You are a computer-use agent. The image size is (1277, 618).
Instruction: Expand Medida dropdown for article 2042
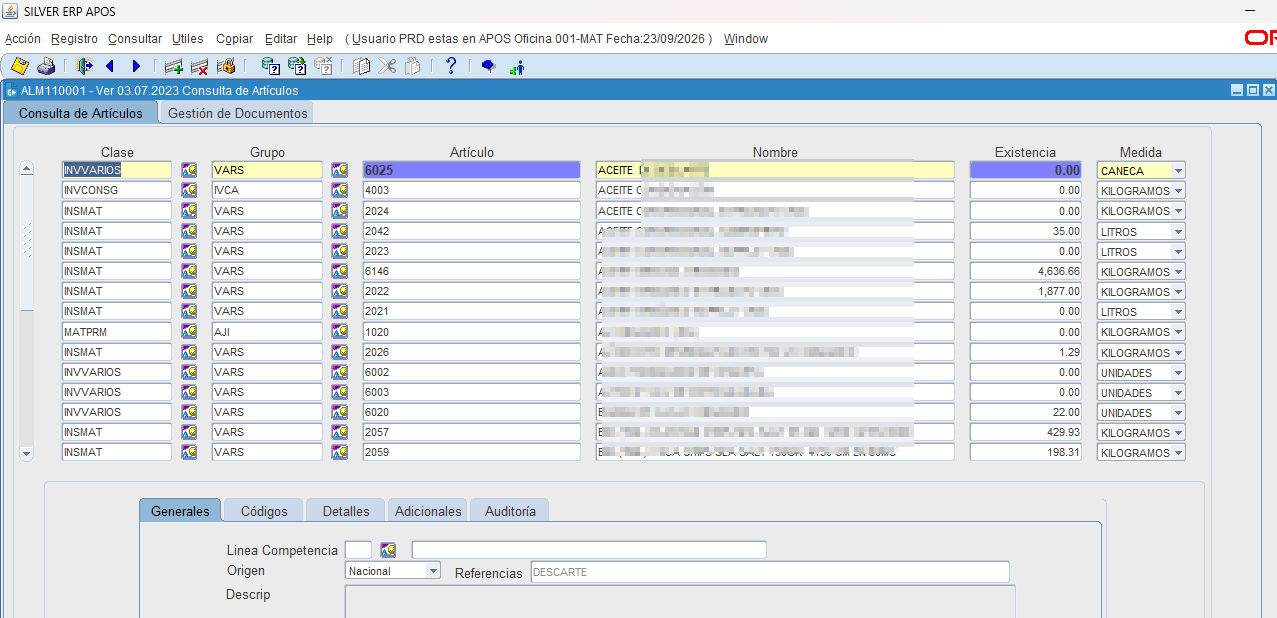tap(1179, 231)
